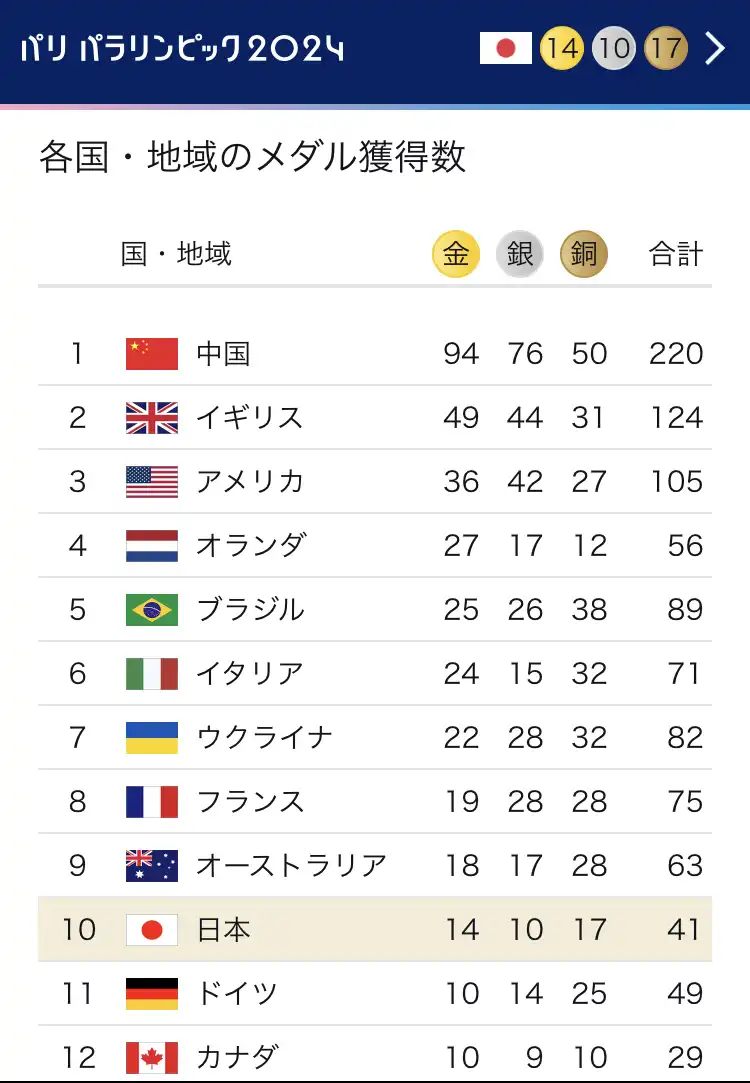Screen dimensions: 750x1083
Task: Select the 中国 row flag
Action: 152,354
